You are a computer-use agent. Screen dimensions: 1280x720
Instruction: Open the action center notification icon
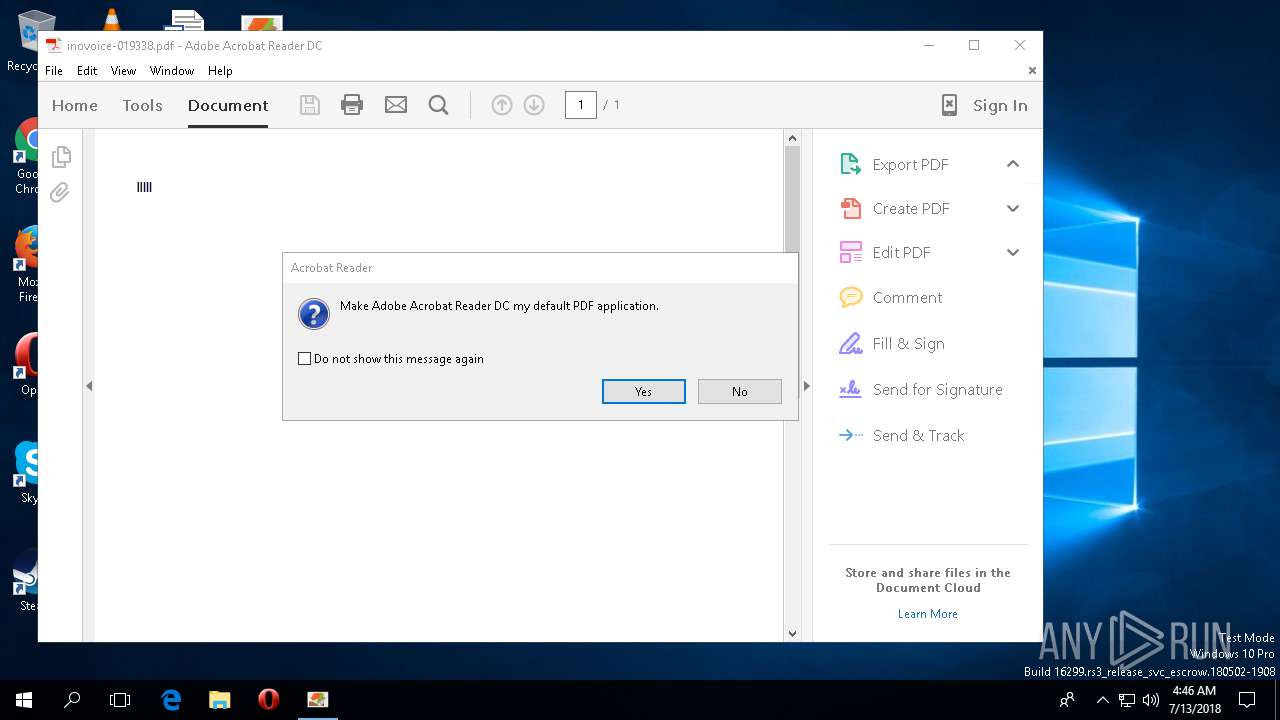1247,700
